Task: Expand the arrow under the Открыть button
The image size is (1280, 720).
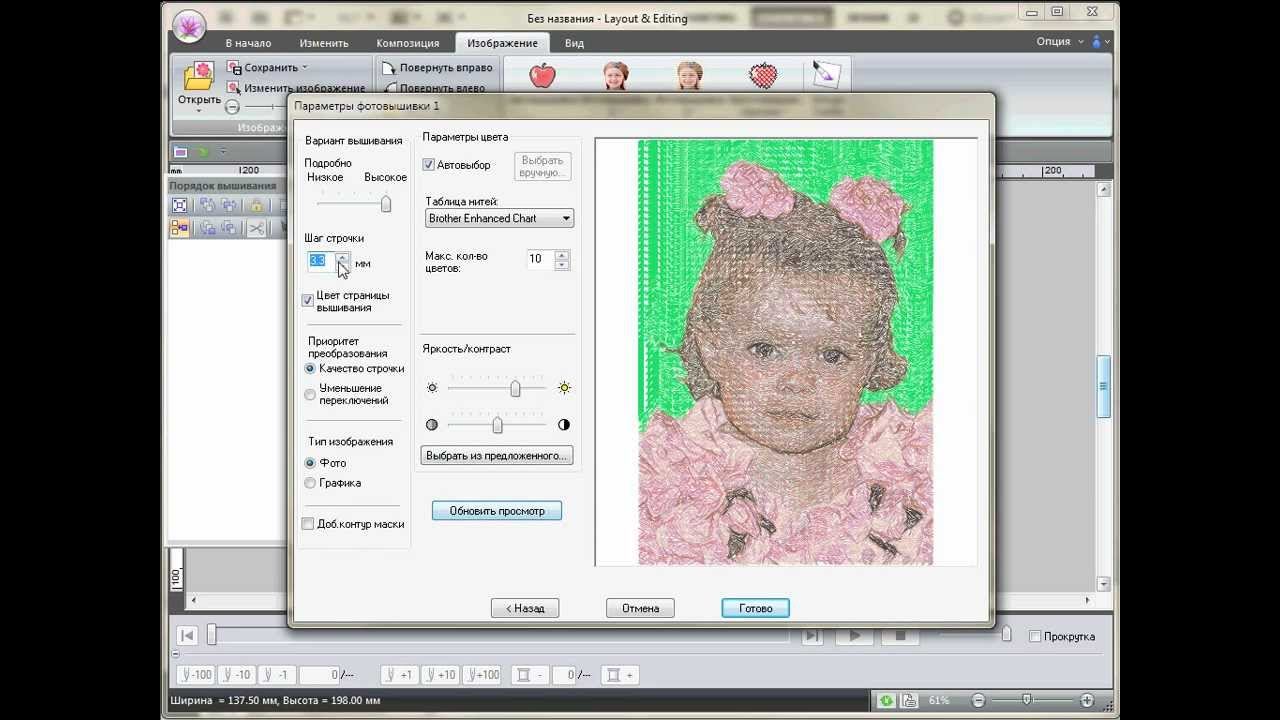Action: (x=199, y=110)
